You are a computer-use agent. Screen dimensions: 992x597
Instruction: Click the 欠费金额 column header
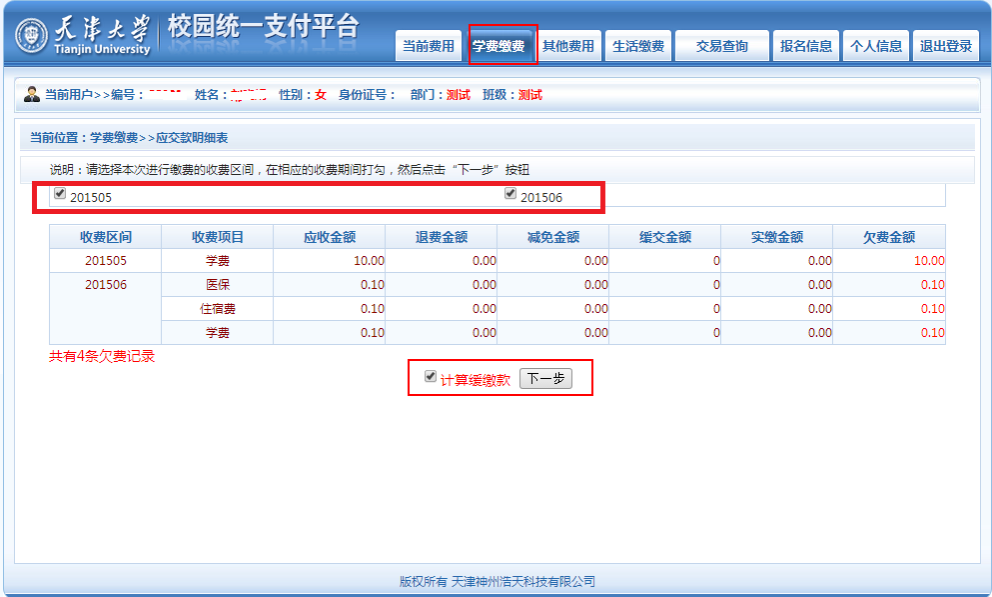888,237
